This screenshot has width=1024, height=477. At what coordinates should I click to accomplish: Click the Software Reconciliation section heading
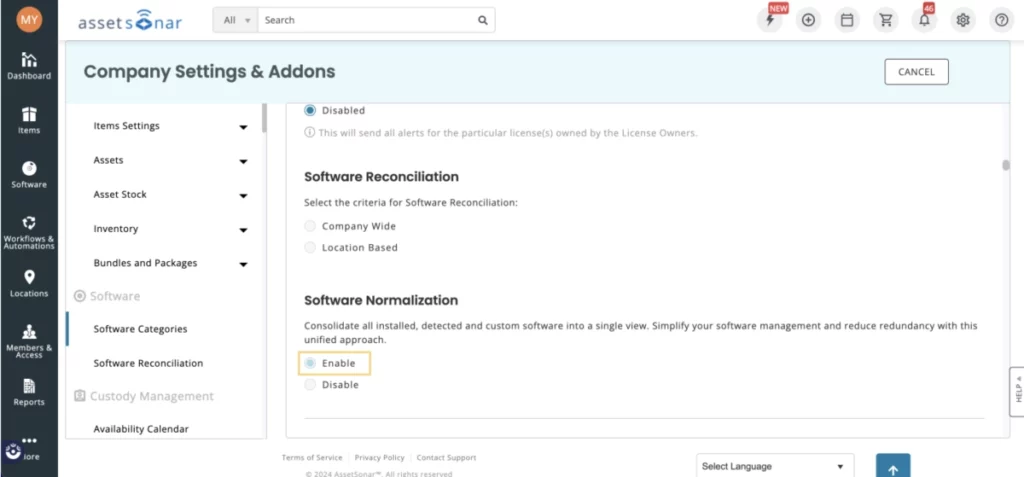pos(381,176)
